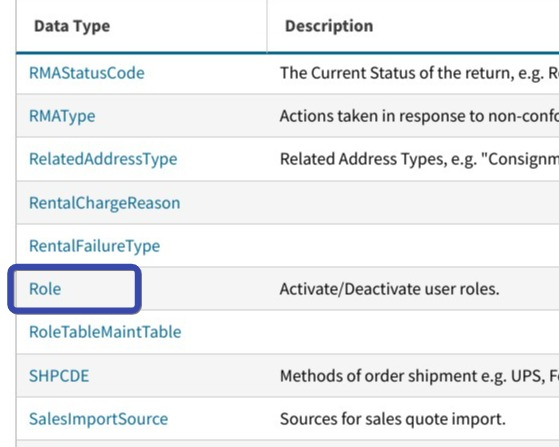This screenshot has height=447, width=559.
Task: Open the RMAStatusCode data type link
Action: coord(87,73)
